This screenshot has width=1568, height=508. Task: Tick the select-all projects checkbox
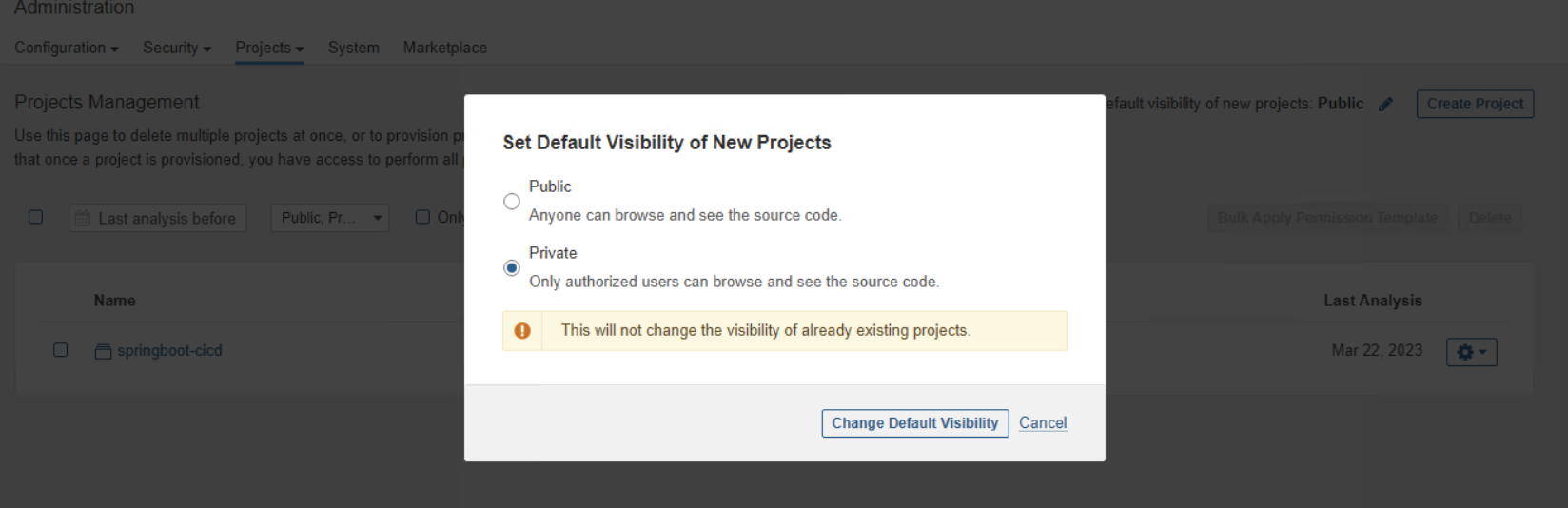coord(35,217)
